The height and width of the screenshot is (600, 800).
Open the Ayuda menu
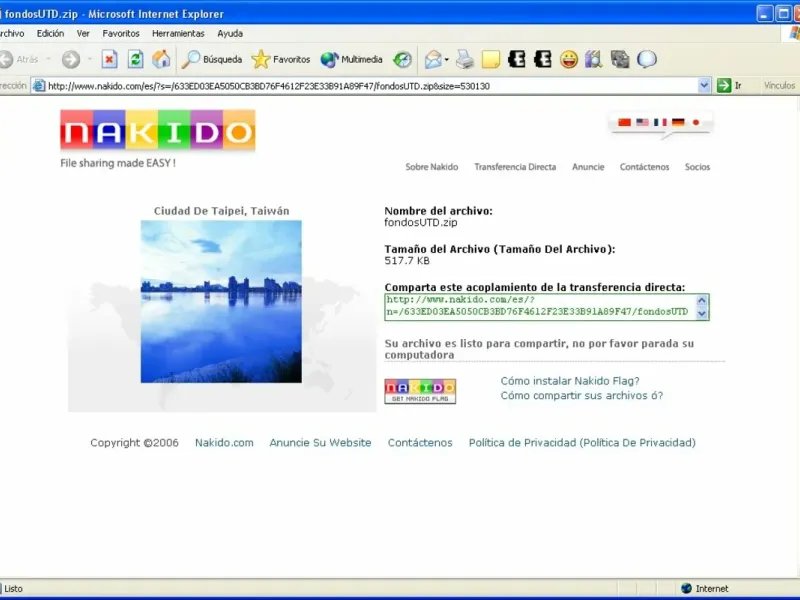point(230,34)
